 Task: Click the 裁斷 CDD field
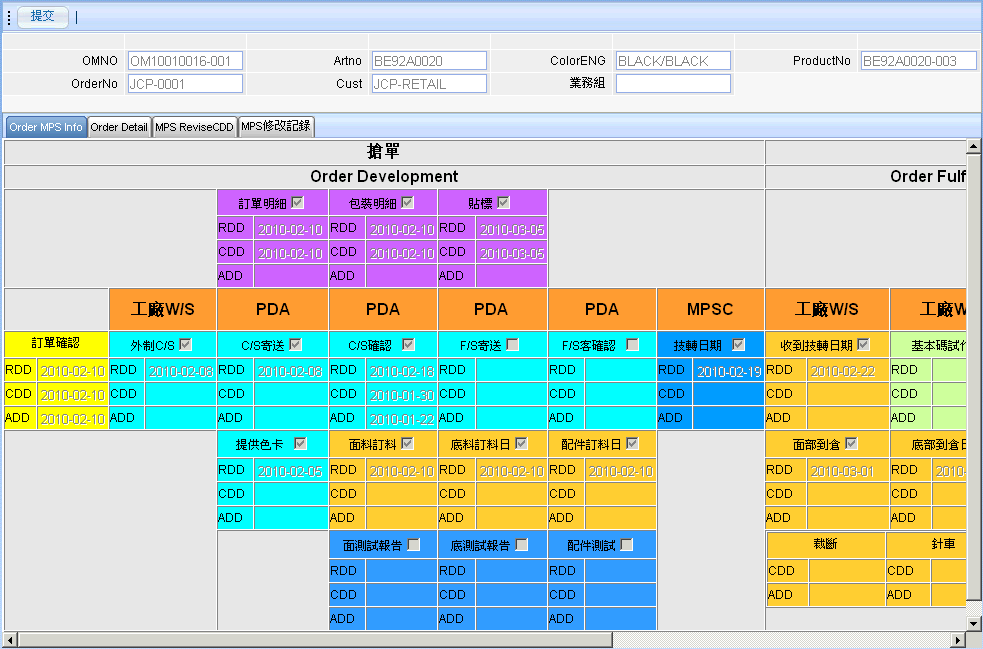click(846, 571)
